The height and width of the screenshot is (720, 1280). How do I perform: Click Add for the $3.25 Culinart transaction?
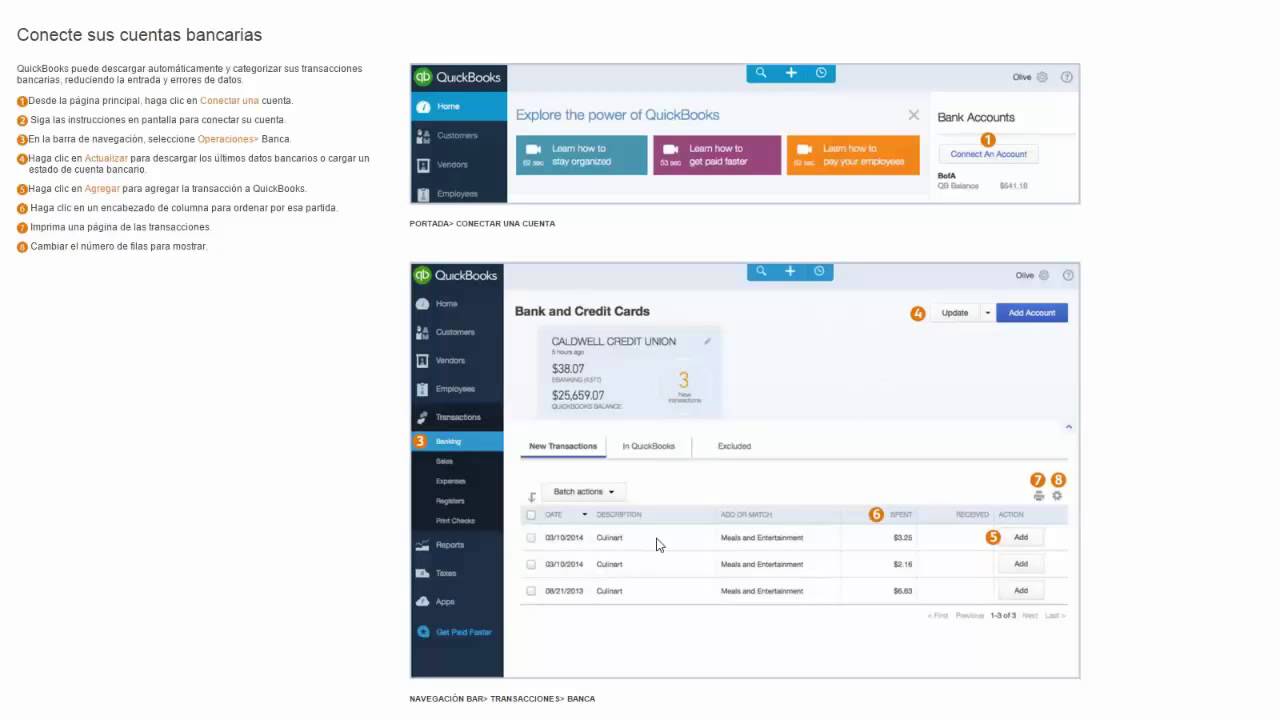[x=1021, y=538]
